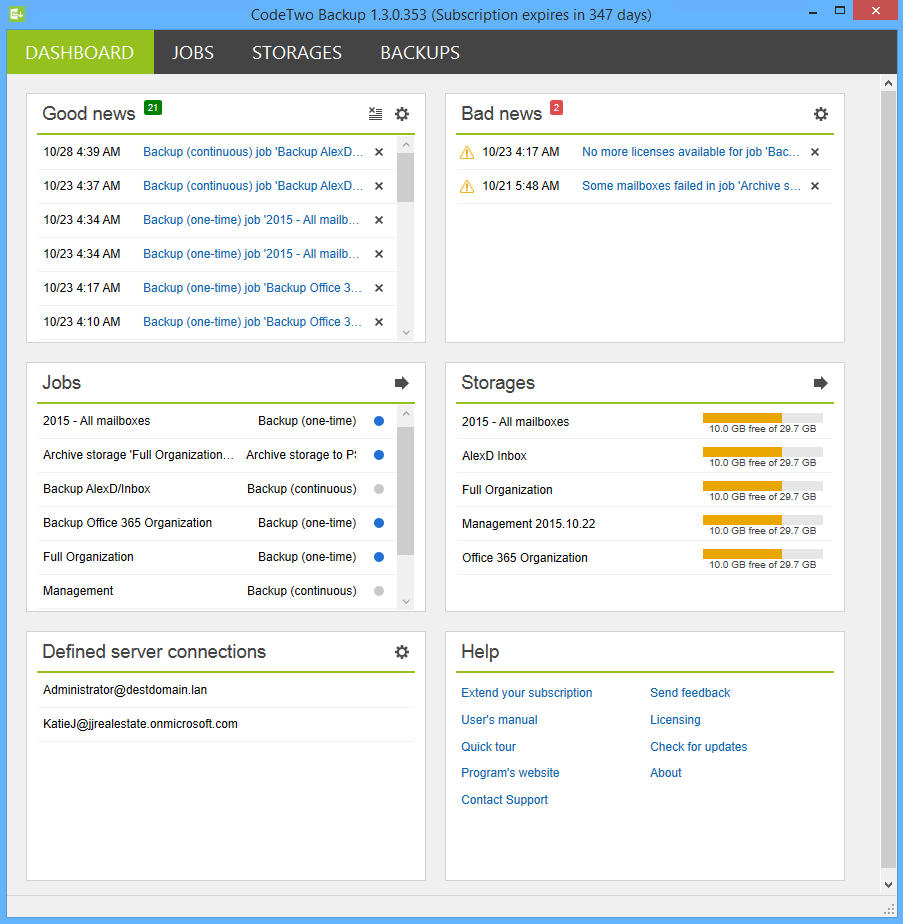This screenshot has height=924, width=903.
Task: Click warning icon for 10/23 4:17 AM bad news
Action: coord(467,153)
